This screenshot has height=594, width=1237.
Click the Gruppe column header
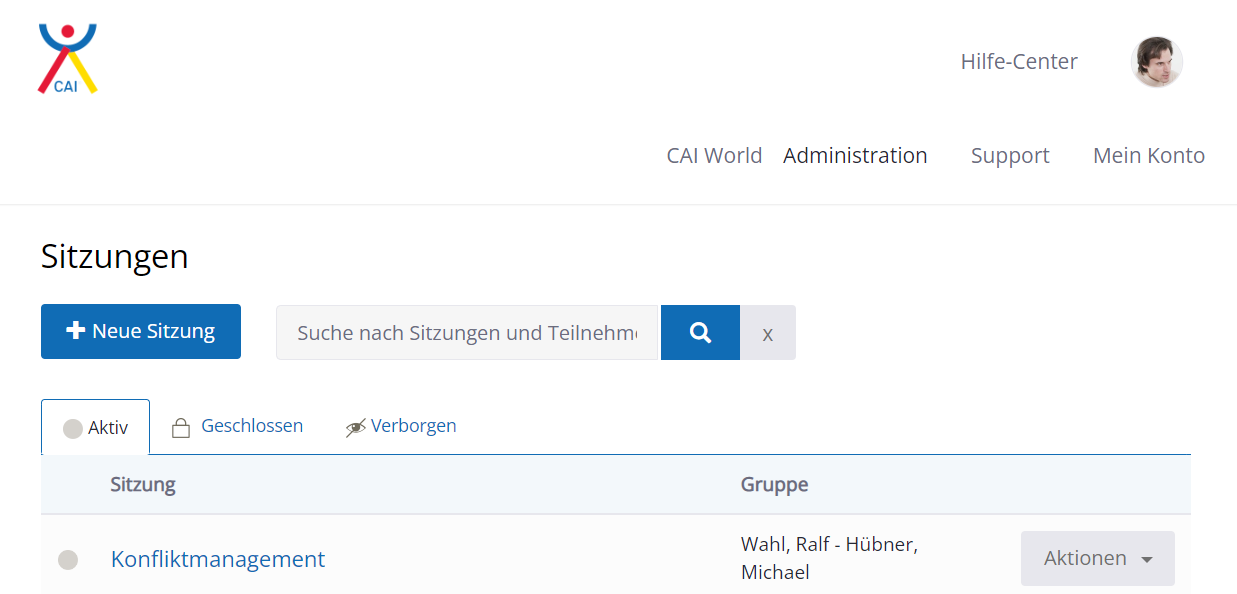click(x=775, y=485)
